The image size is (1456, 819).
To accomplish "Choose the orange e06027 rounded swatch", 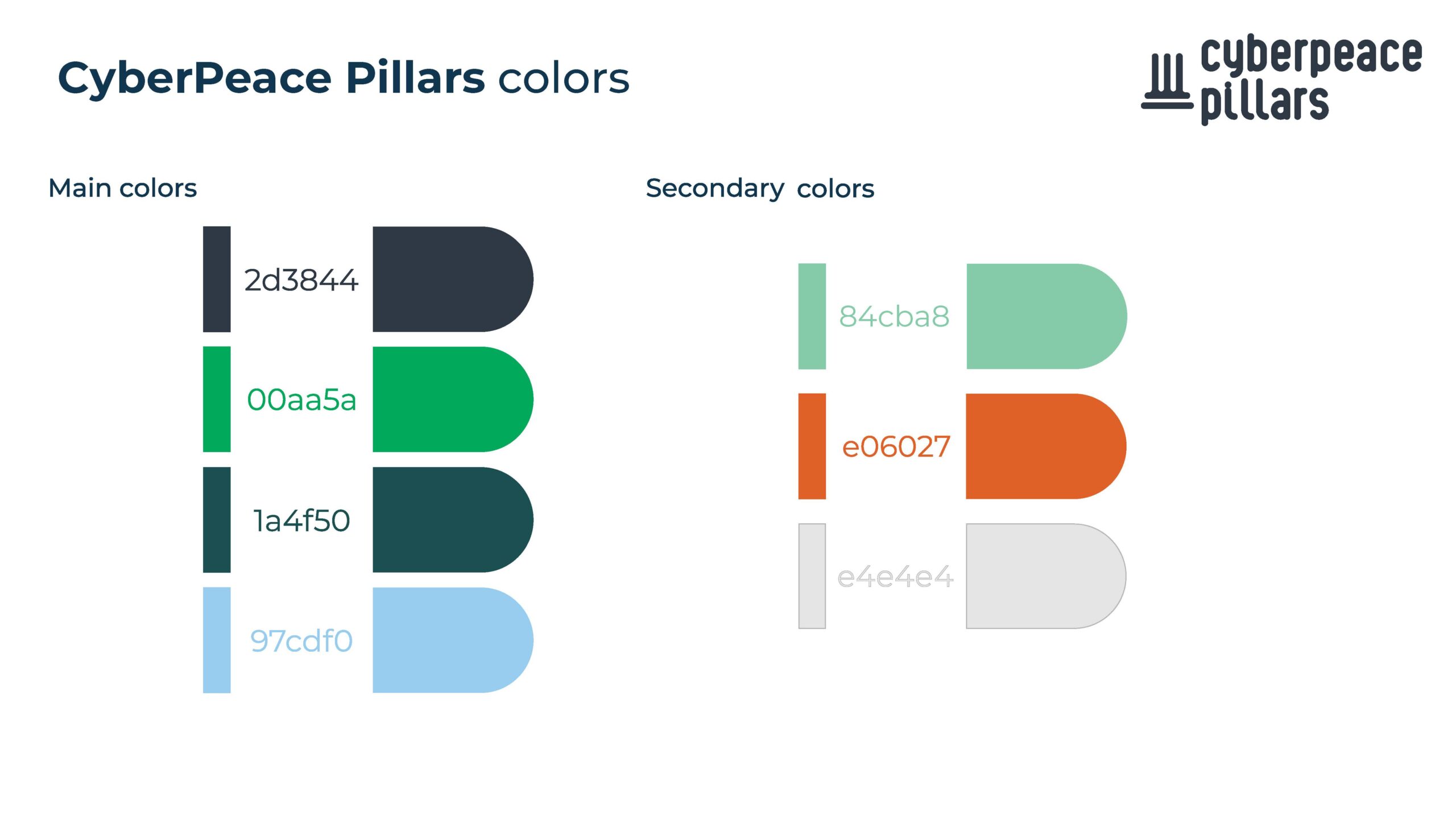I will [1046, 446].
